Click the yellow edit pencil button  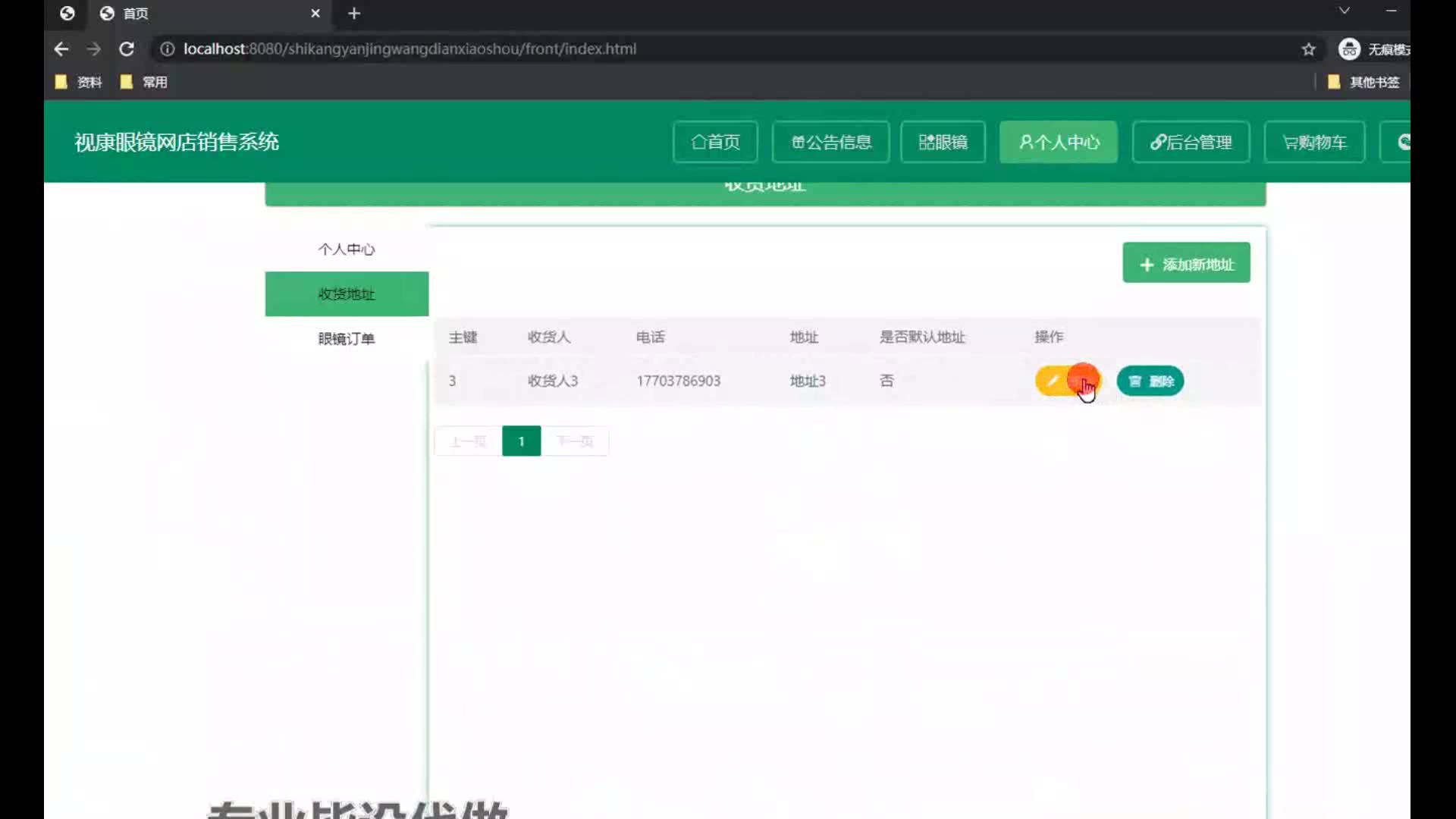[1058, 381]
